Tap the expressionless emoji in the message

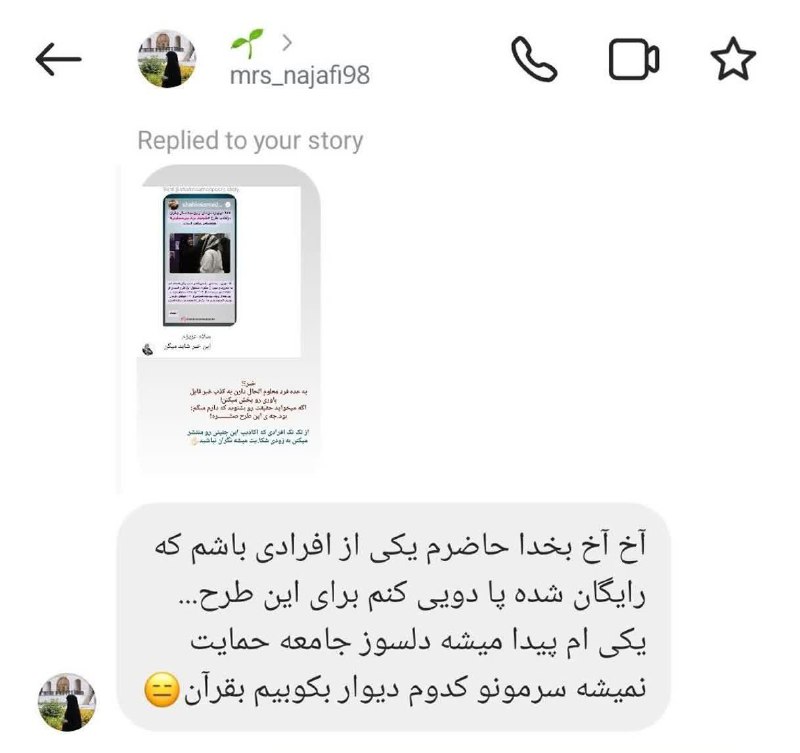(x=162, y=689)
